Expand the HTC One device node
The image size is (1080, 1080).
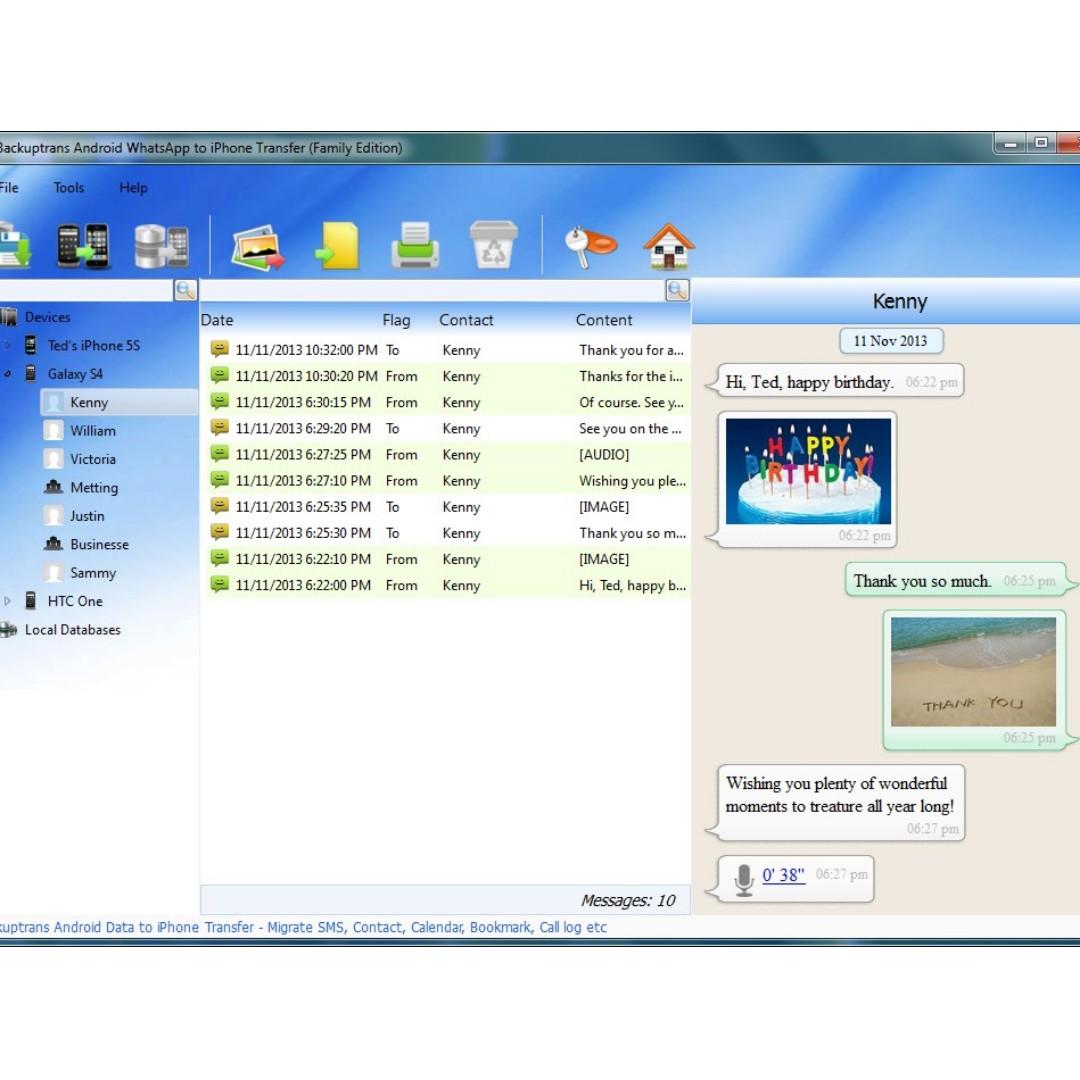(8, 601)
